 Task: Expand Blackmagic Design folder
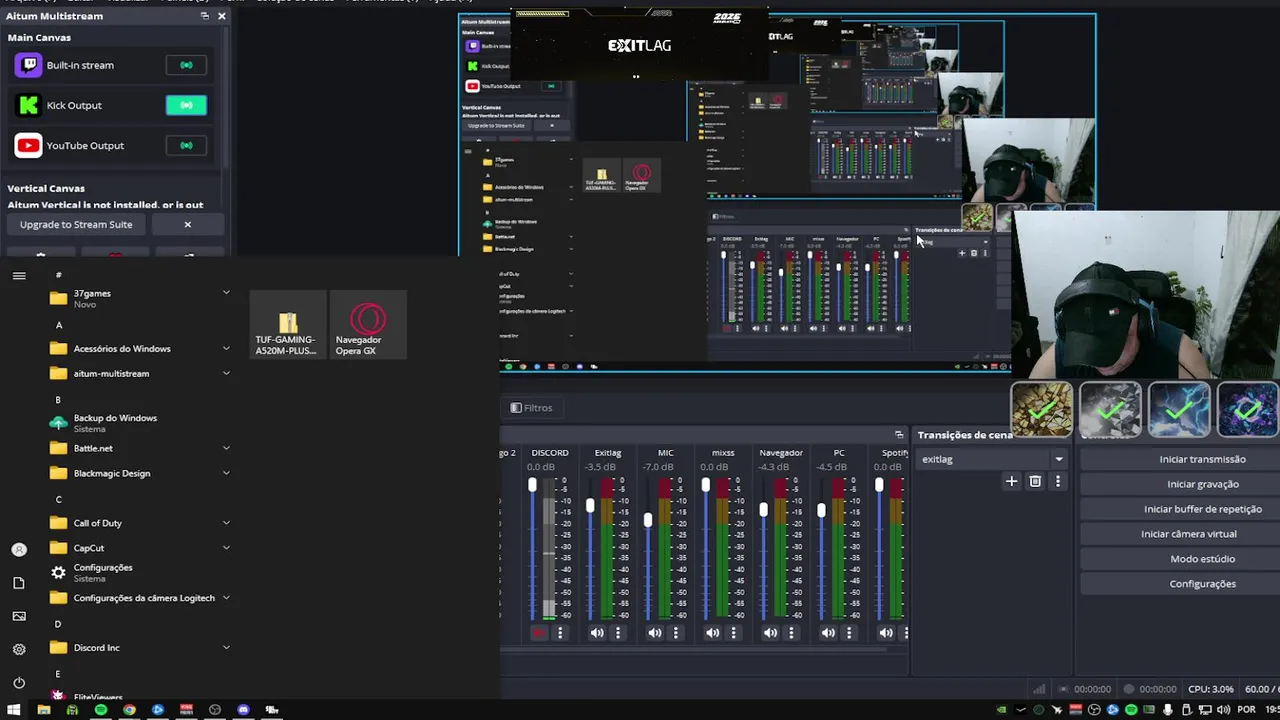(226, 473)
